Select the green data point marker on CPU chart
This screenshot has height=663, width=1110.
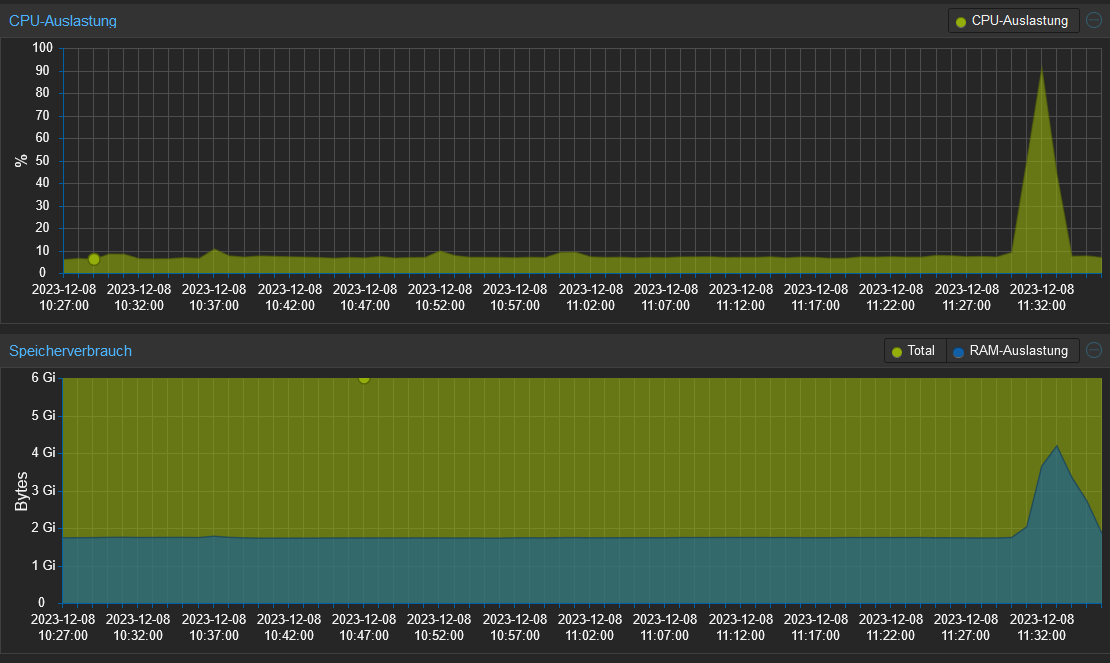point(93,260)
